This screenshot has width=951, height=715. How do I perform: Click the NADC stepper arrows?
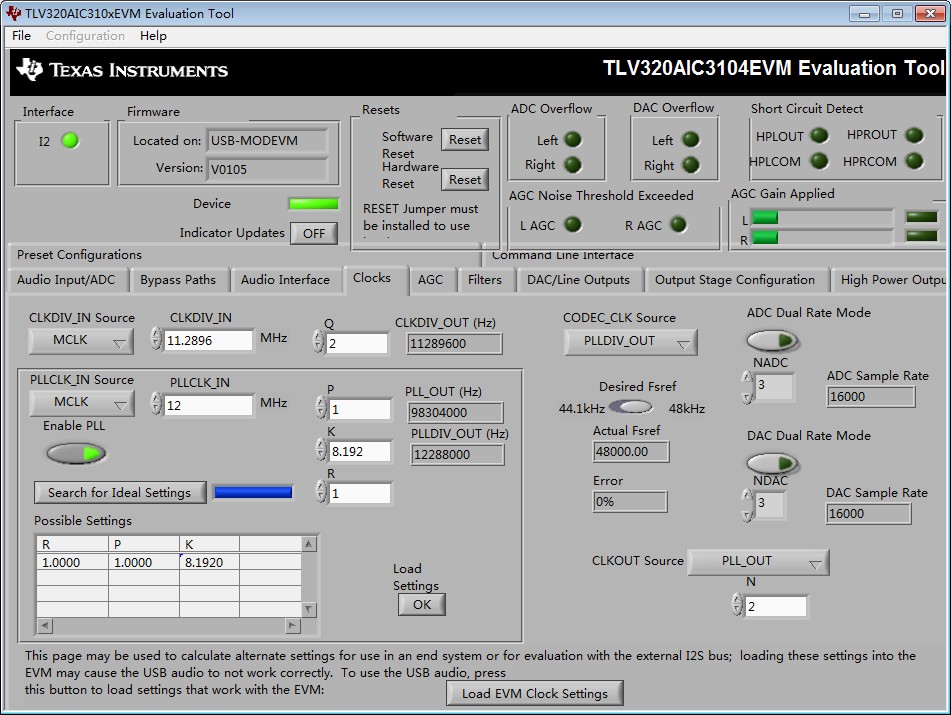(747, 387)
